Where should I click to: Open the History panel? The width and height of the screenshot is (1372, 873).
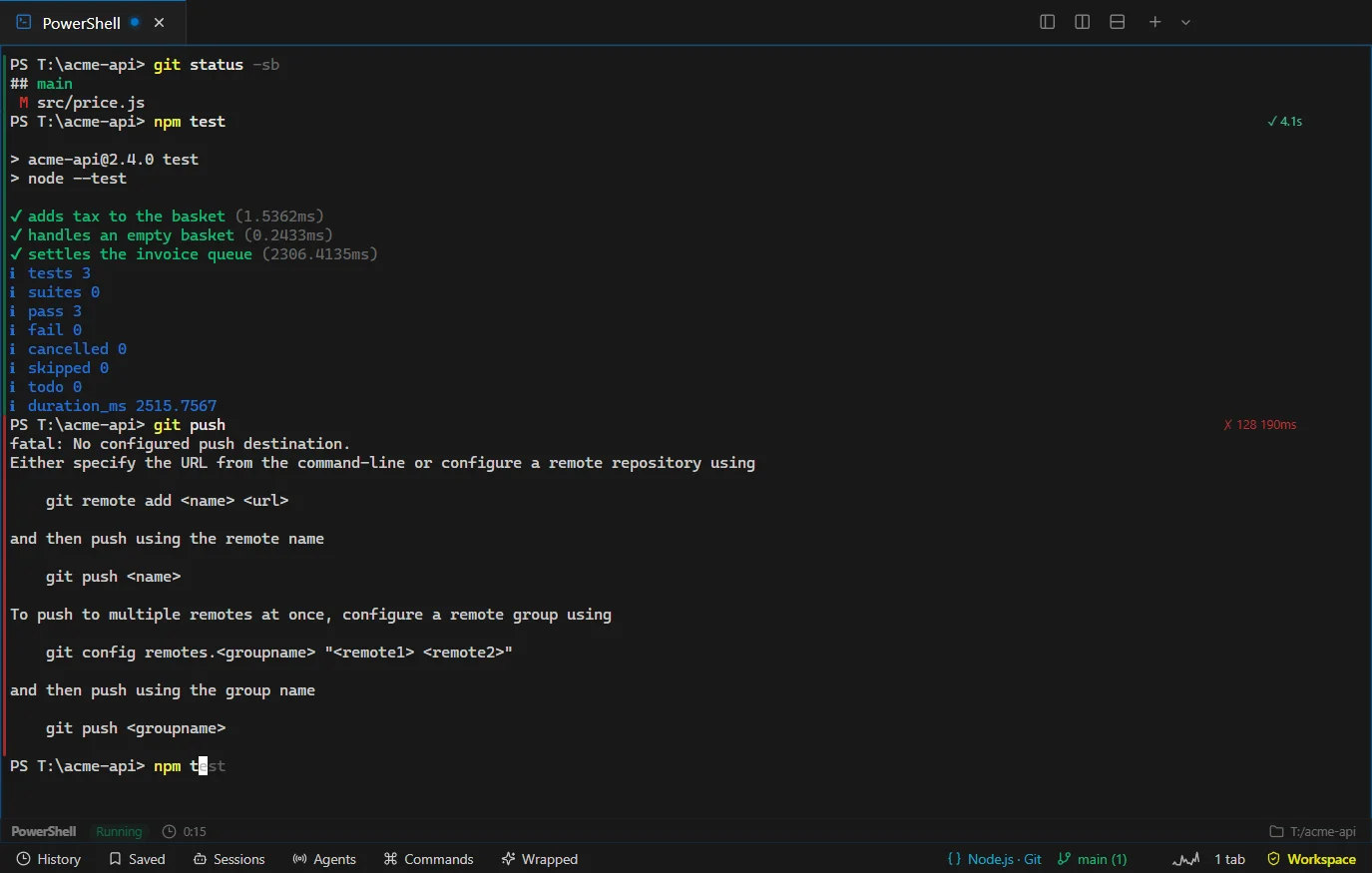point(49,859)
